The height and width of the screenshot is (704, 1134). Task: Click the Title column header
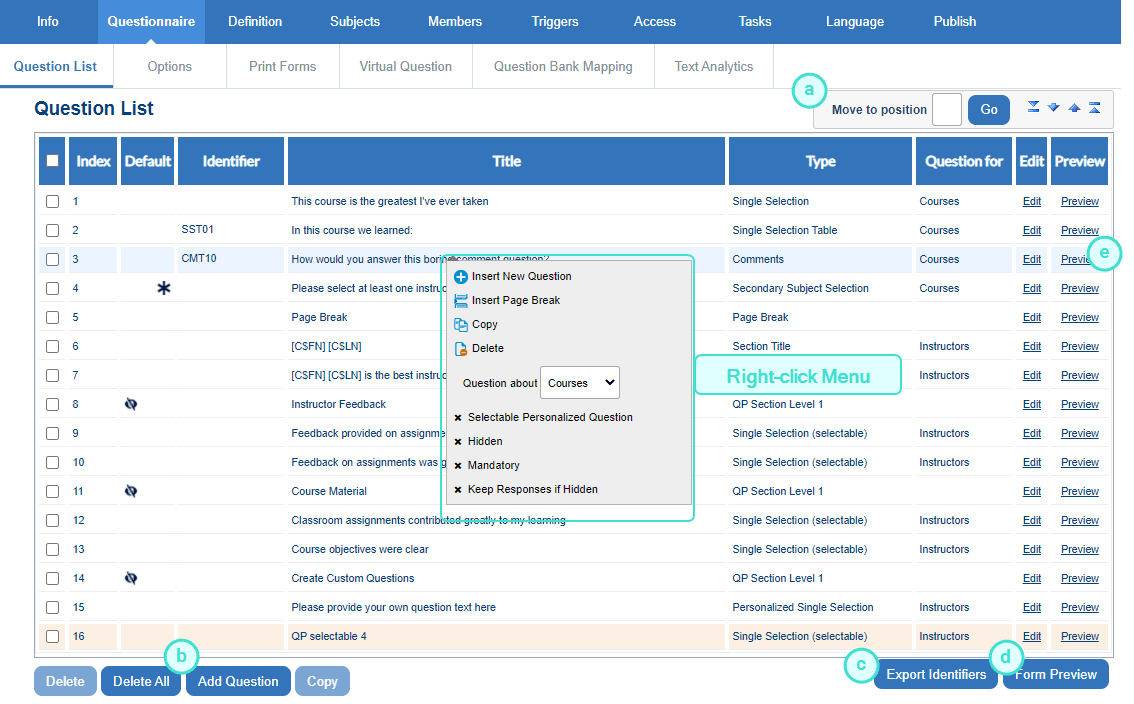pyautogui.click(x=506, y=161)
